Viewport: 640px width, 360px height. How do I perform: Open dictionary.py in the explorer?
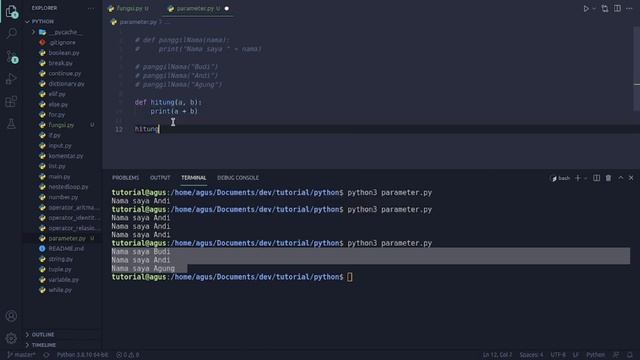(66, 84)
